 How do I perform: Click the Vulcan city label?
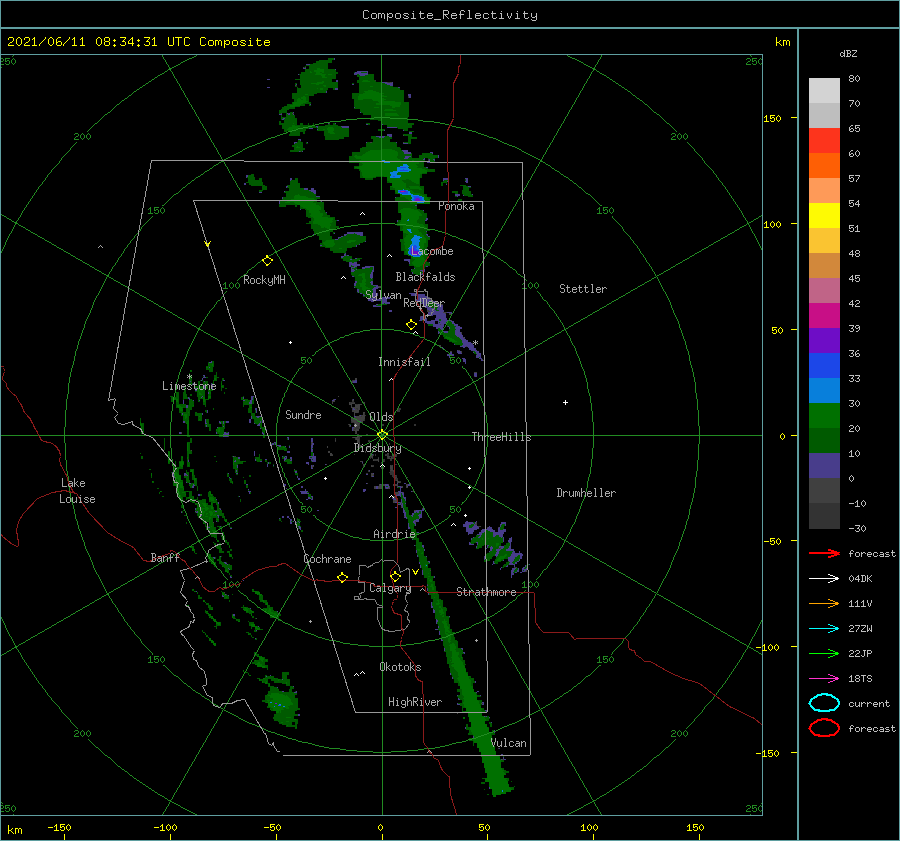point(509,743)
